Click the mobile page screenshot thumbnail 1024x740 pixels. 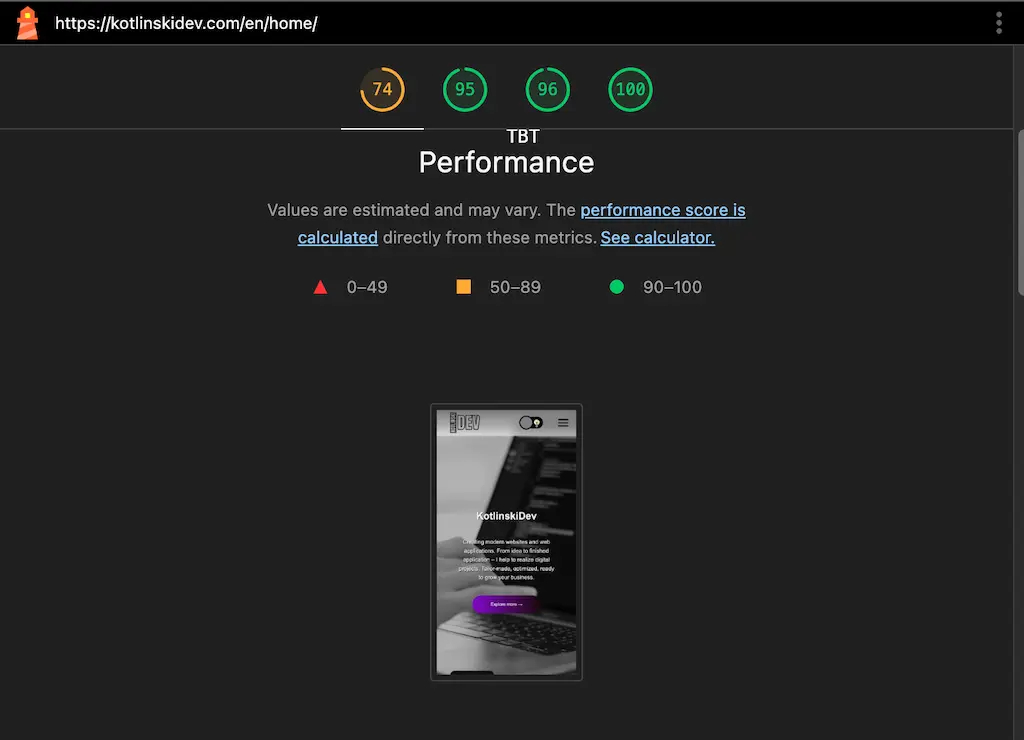click(x=506, y=542)
